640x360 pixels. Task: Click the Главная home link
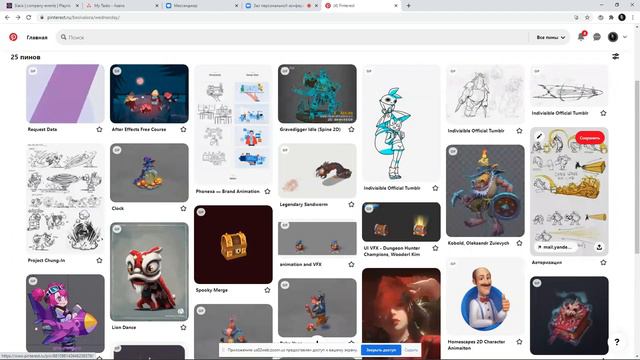(x=37, y=37)
